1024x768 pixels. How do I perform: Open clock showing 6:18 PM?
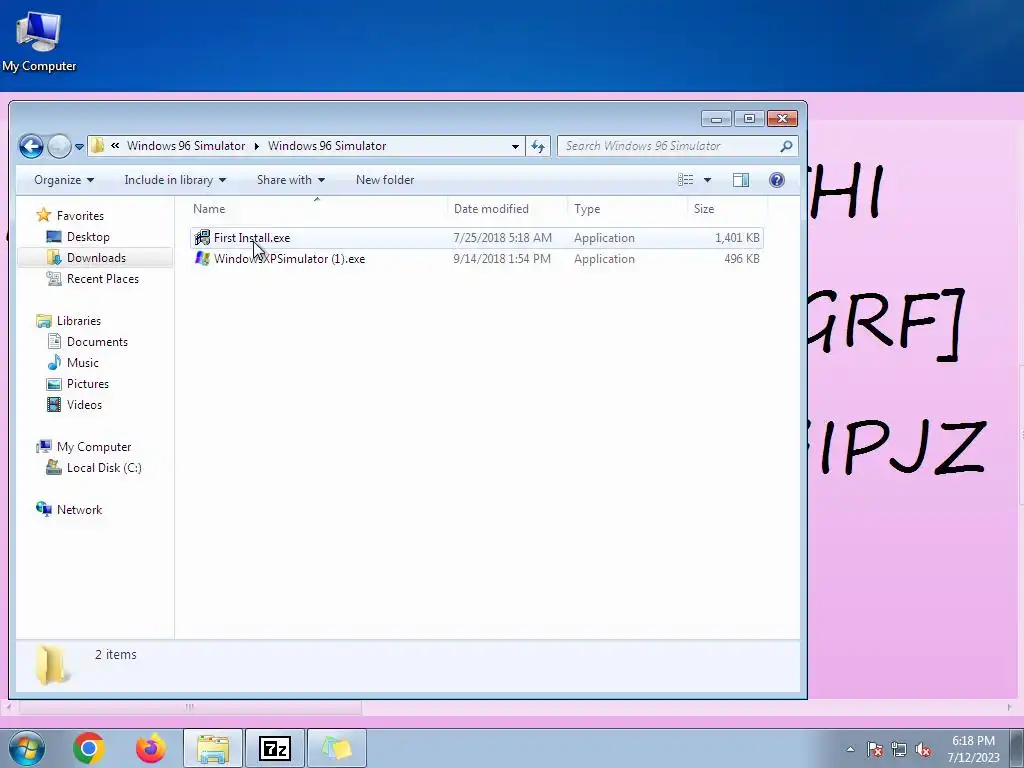click(x=973, y=748)
